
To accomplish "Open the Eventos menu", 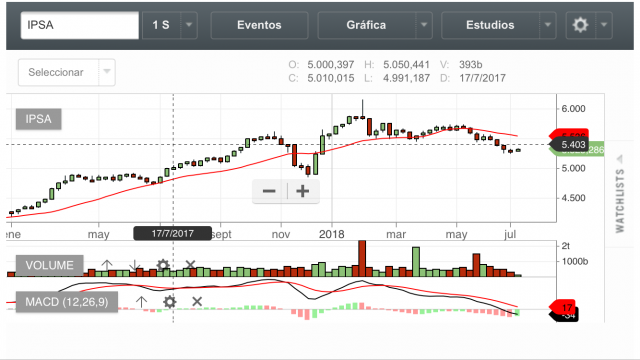I will click(x=259, y=25).
